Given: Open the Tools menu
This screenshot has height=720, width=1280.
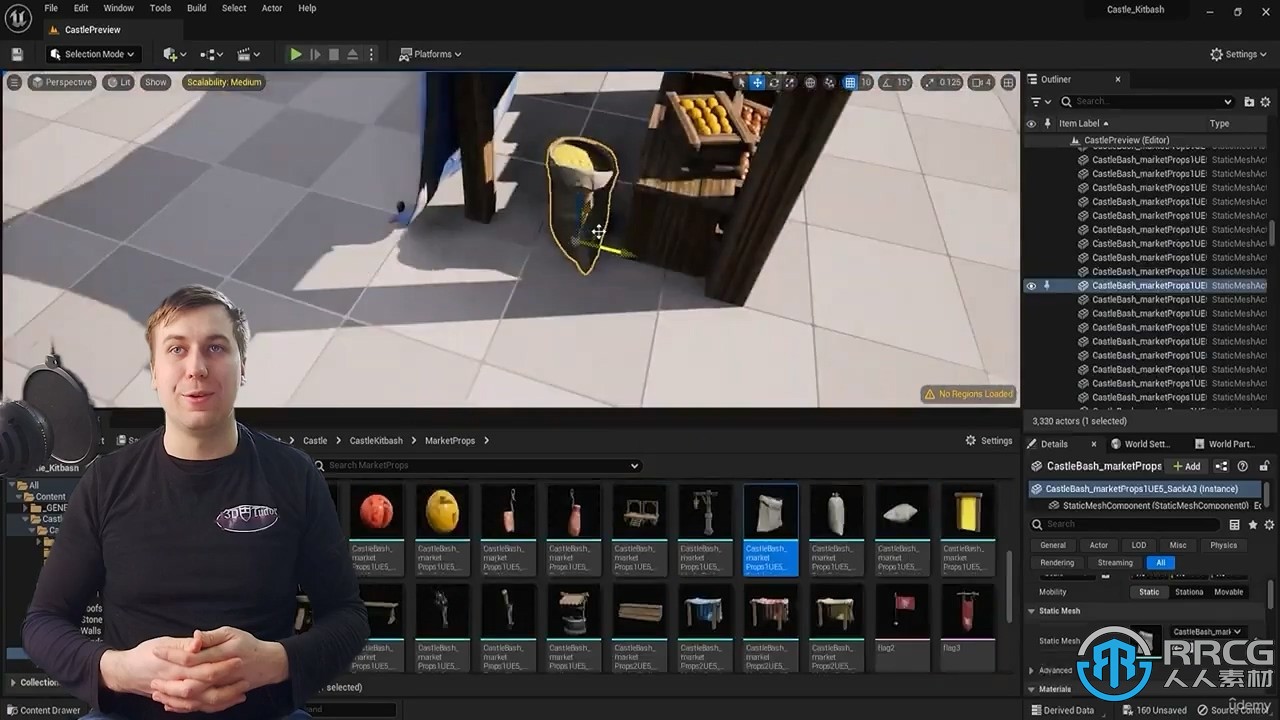Looking at the screenshot, I should pyautogui.click(x=160, y=8).
